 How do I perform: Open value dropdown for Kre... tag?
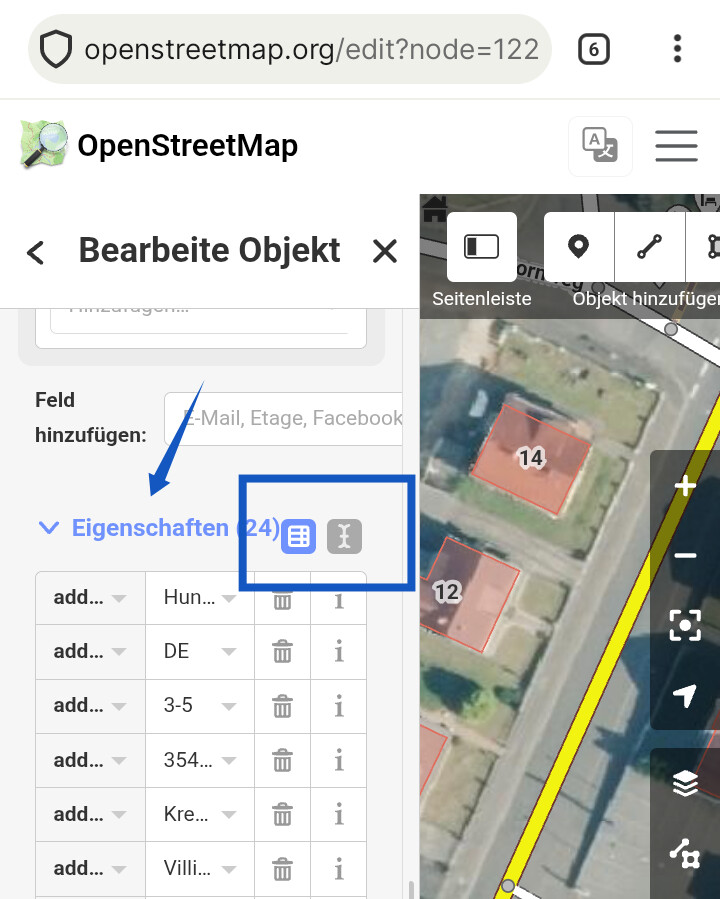229,815
